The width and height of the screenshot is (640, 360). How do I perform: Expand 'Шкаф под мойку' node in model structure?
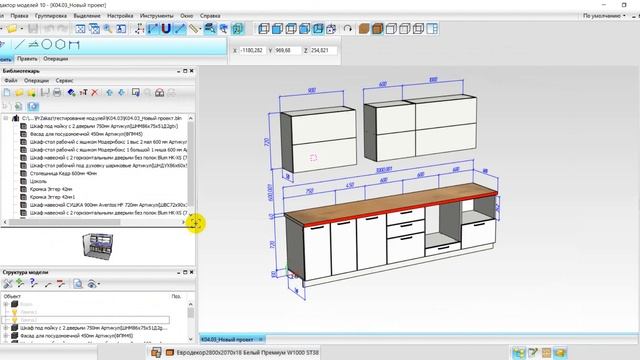pyautogui.click(x=6, y=328)
